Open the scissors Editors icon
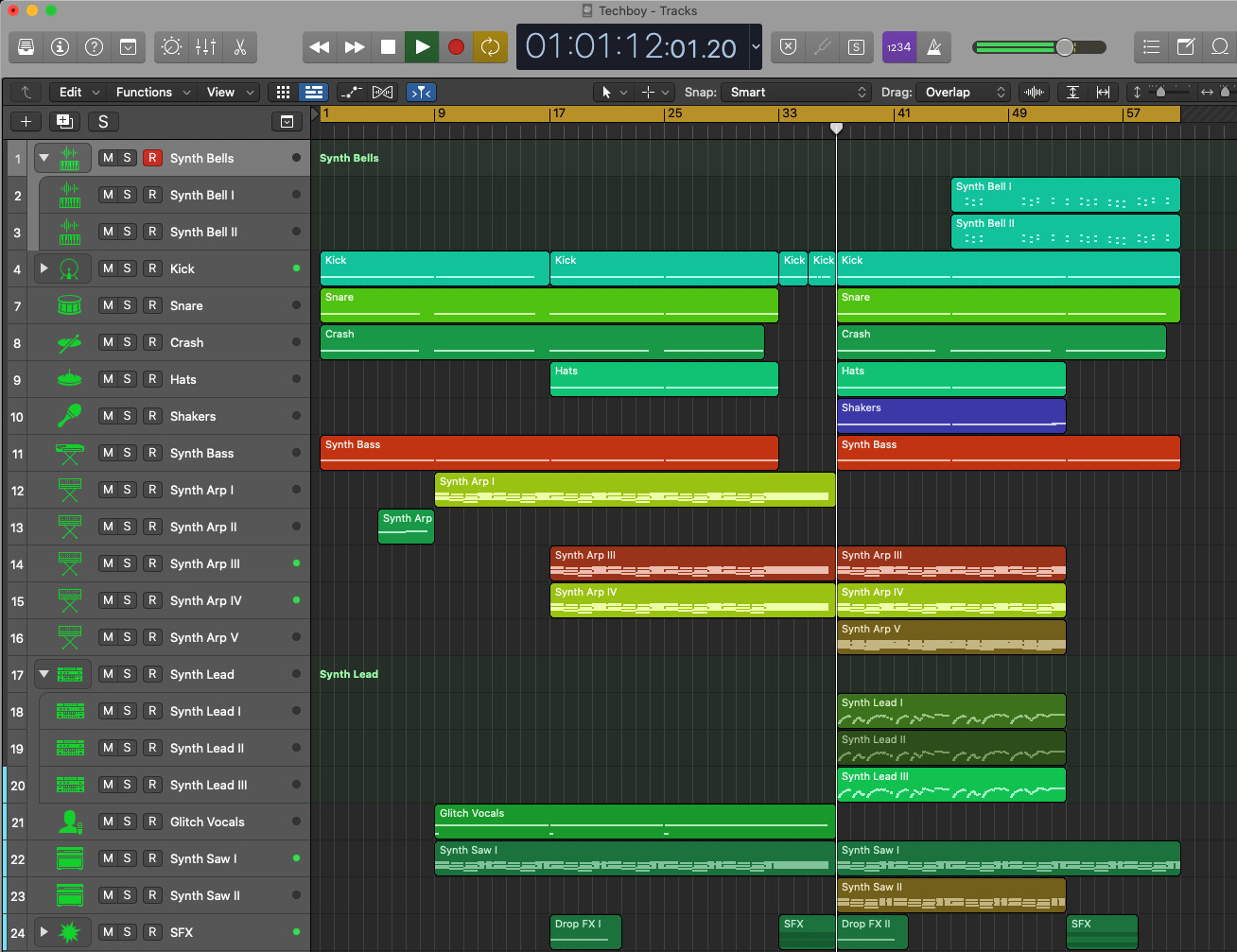The height and width of the screenshot is (952, 1237). (239, 47)
